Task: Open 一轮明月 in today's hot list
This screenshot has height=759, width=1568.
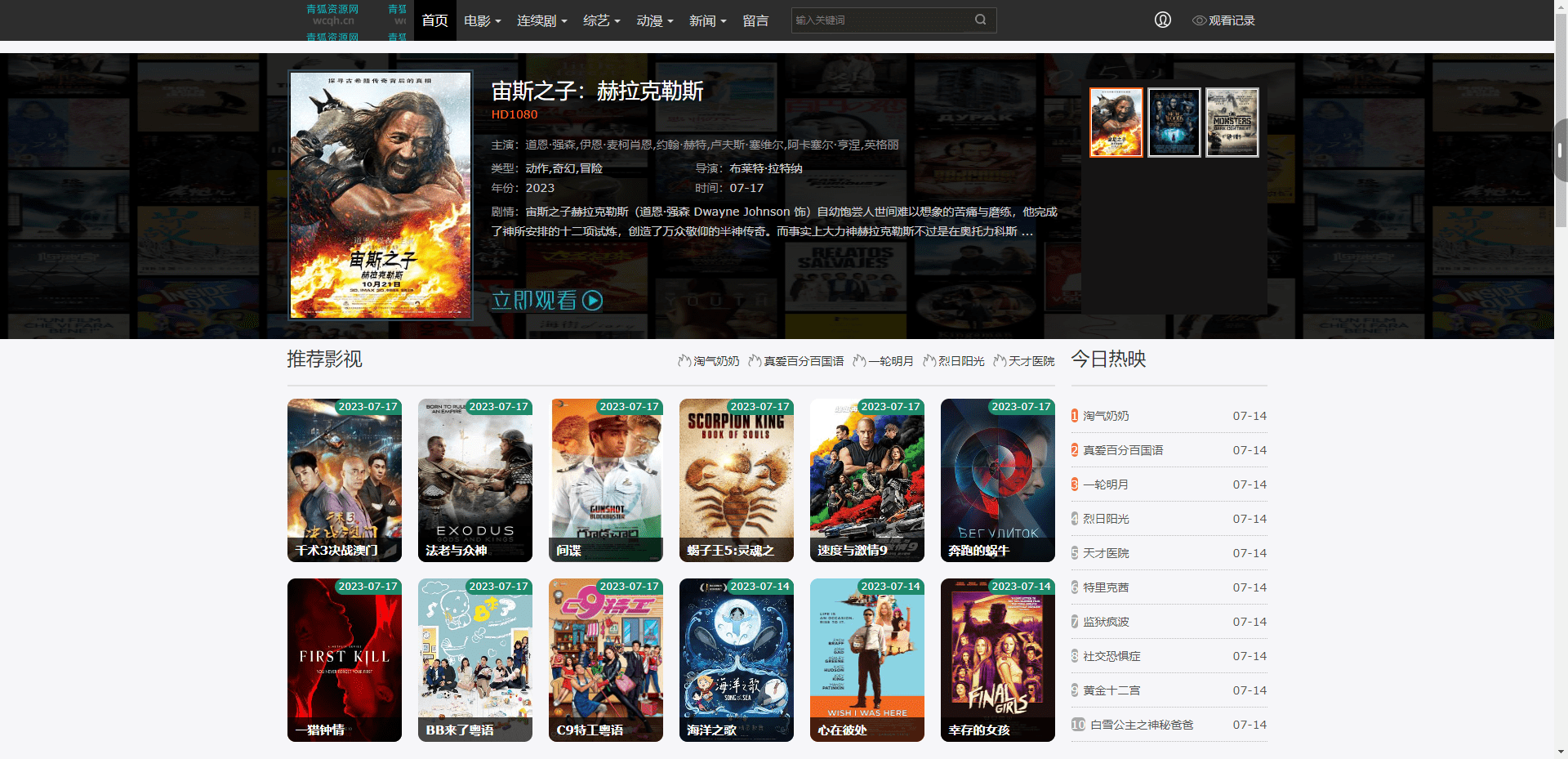Action: coord(1106,484)
